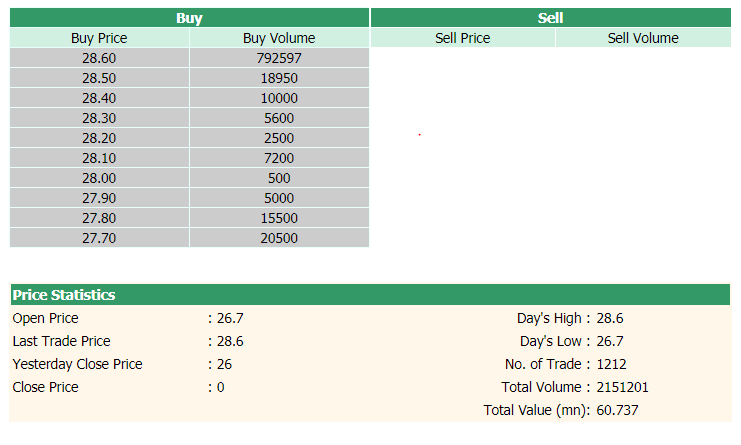This screenshot has height=445, width=741.
Task: Click buy volume 5600 cell
Action: point(279,118)
